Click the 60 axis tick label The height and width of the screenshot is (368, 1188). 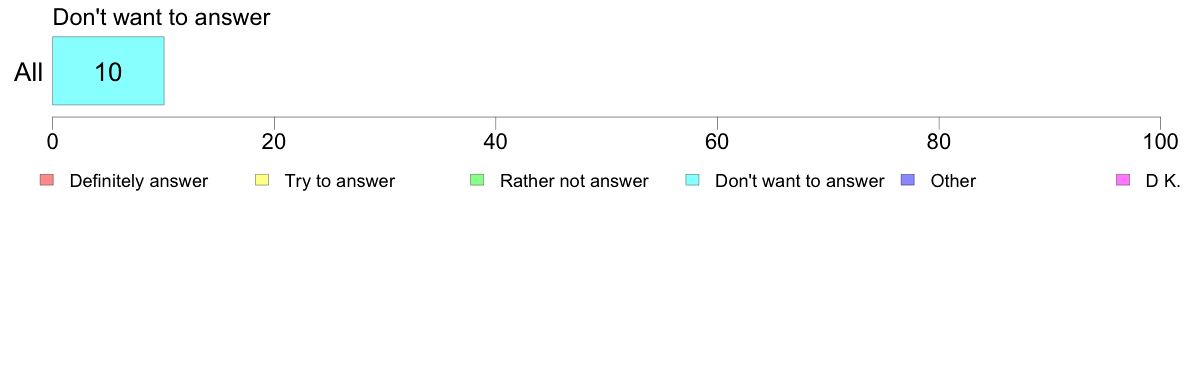(x=717, y=141)
